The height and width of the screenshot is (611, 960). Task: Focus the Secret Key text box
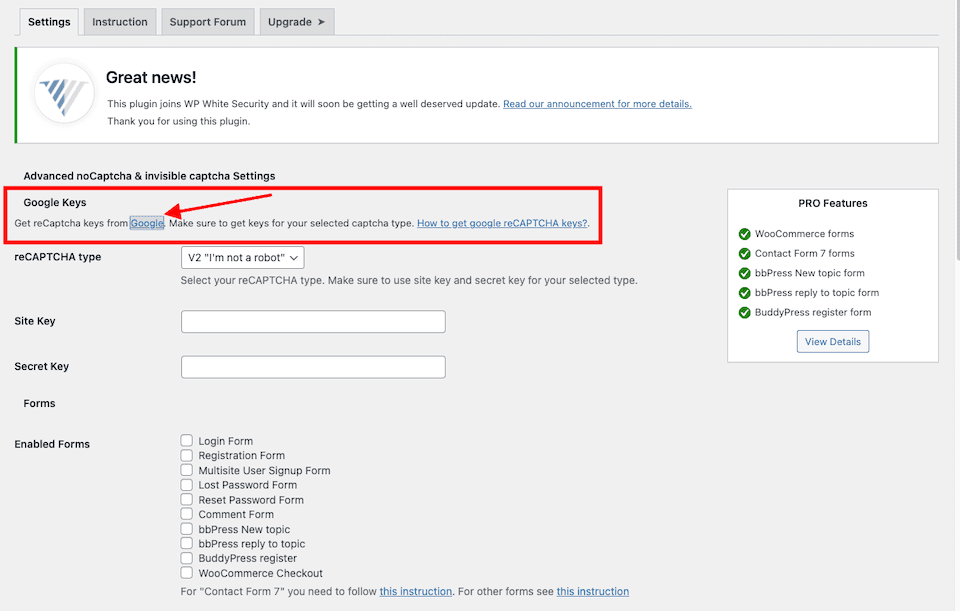(313, 367)
